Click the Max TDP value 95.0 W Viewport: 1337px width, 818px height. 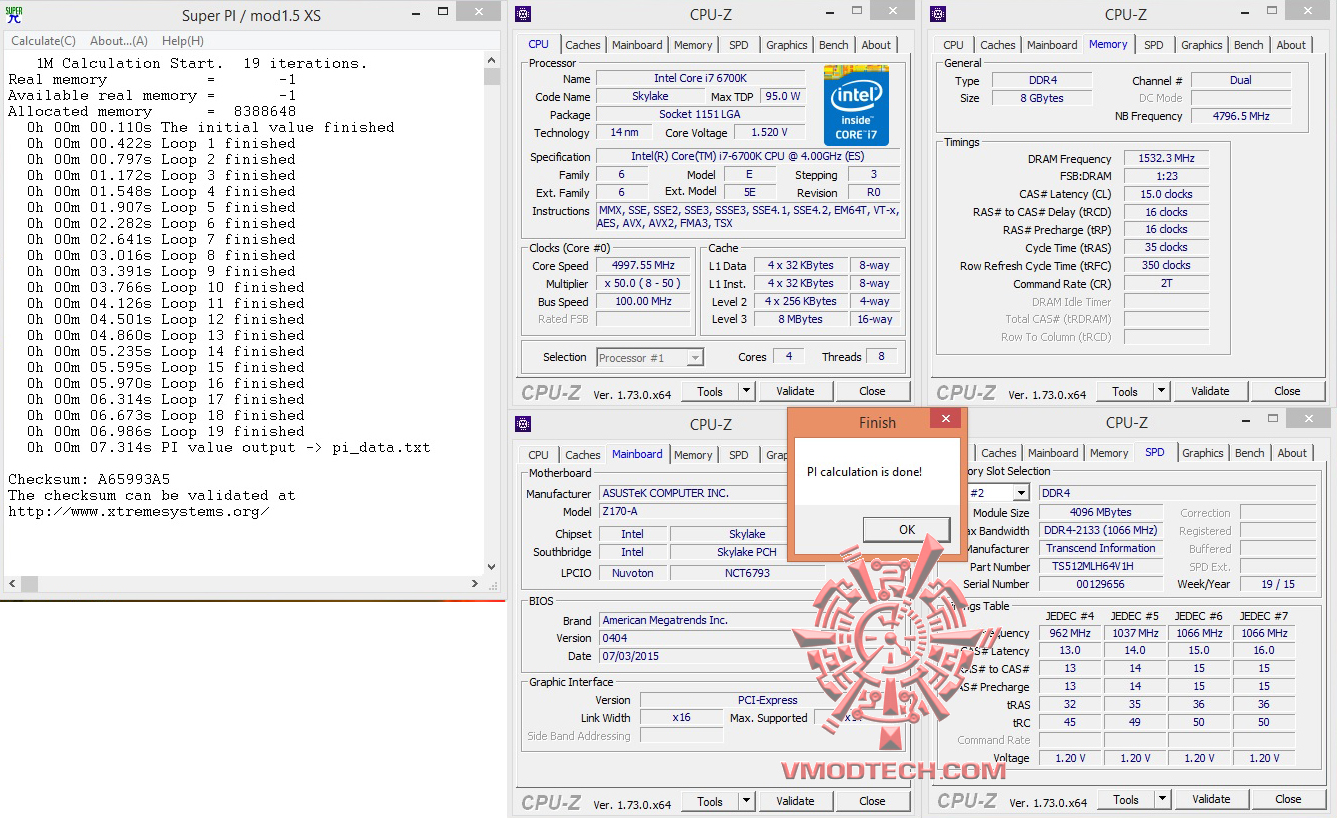(784, 96)
